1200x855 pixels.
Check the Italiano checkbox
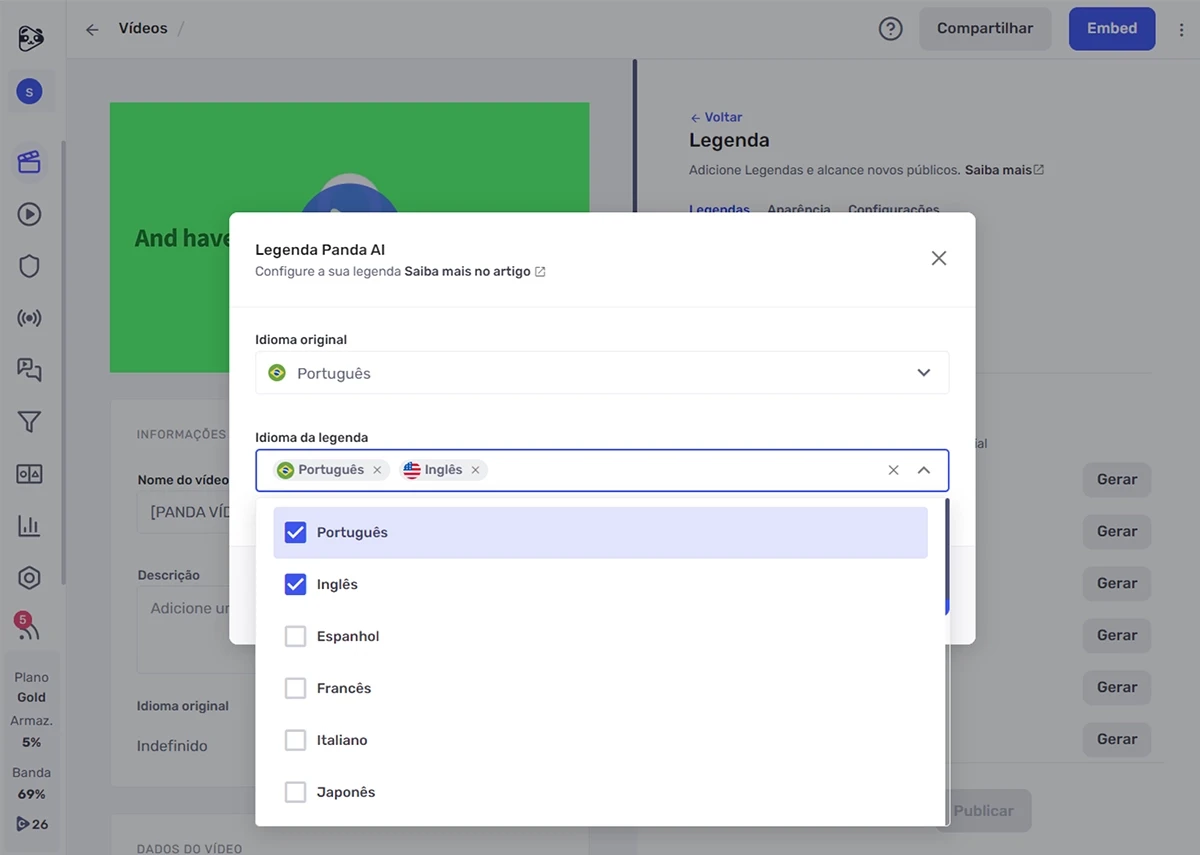pyautogui.click(x=295, y=740)
